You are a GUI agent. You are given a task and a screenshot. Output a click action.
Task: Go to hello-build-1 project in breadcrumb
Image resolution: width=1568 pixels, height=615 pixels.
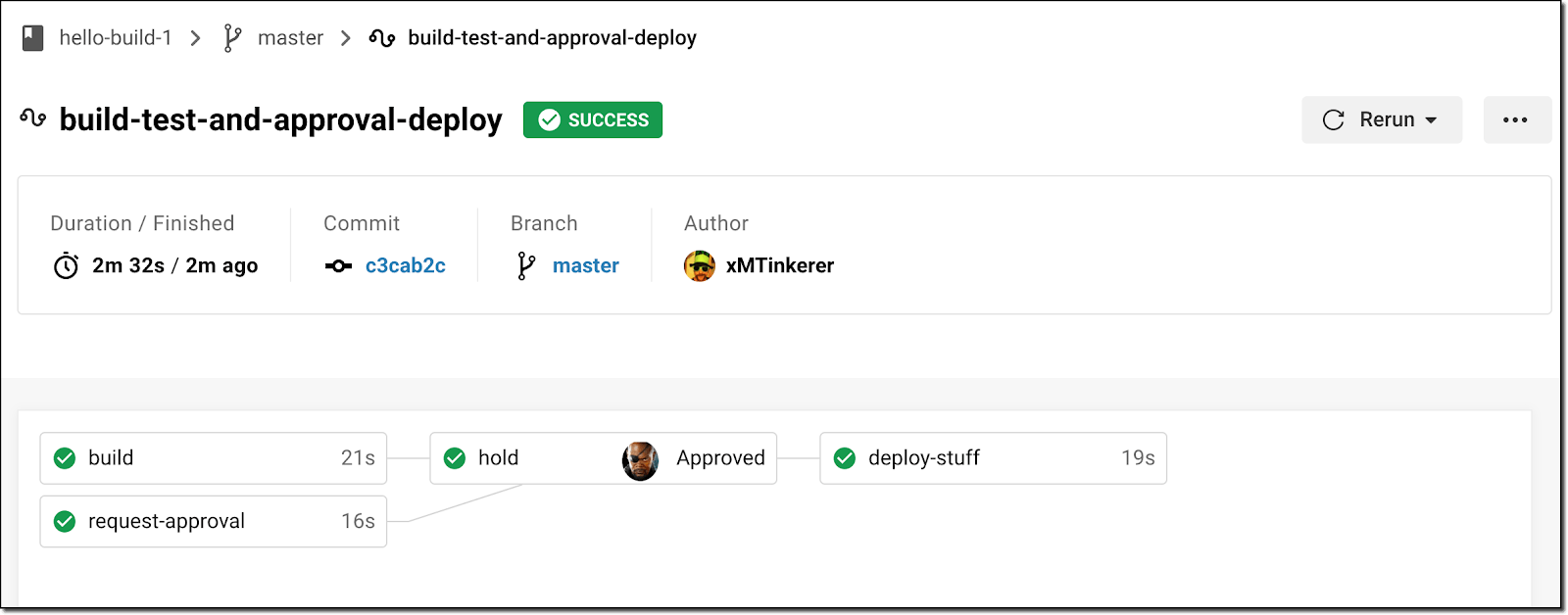click(115, 38)
